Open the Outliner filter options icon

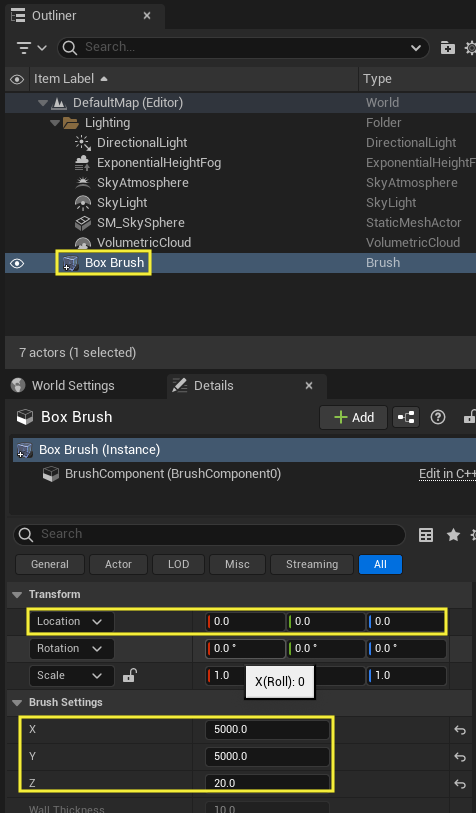click(31, 48)
